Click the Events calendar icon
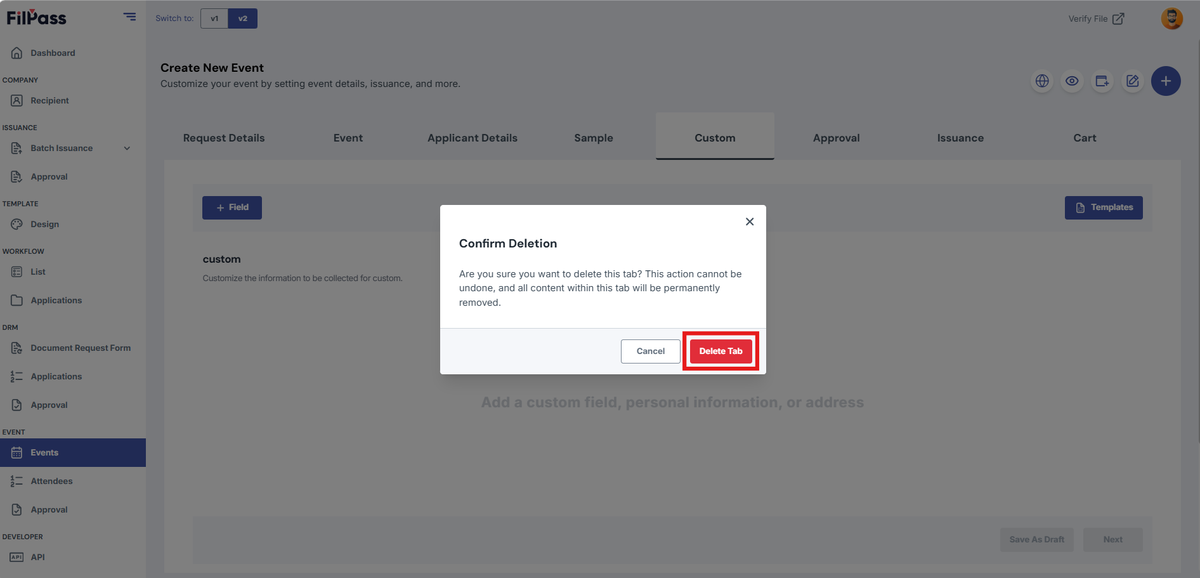 (x=16, y=453)
